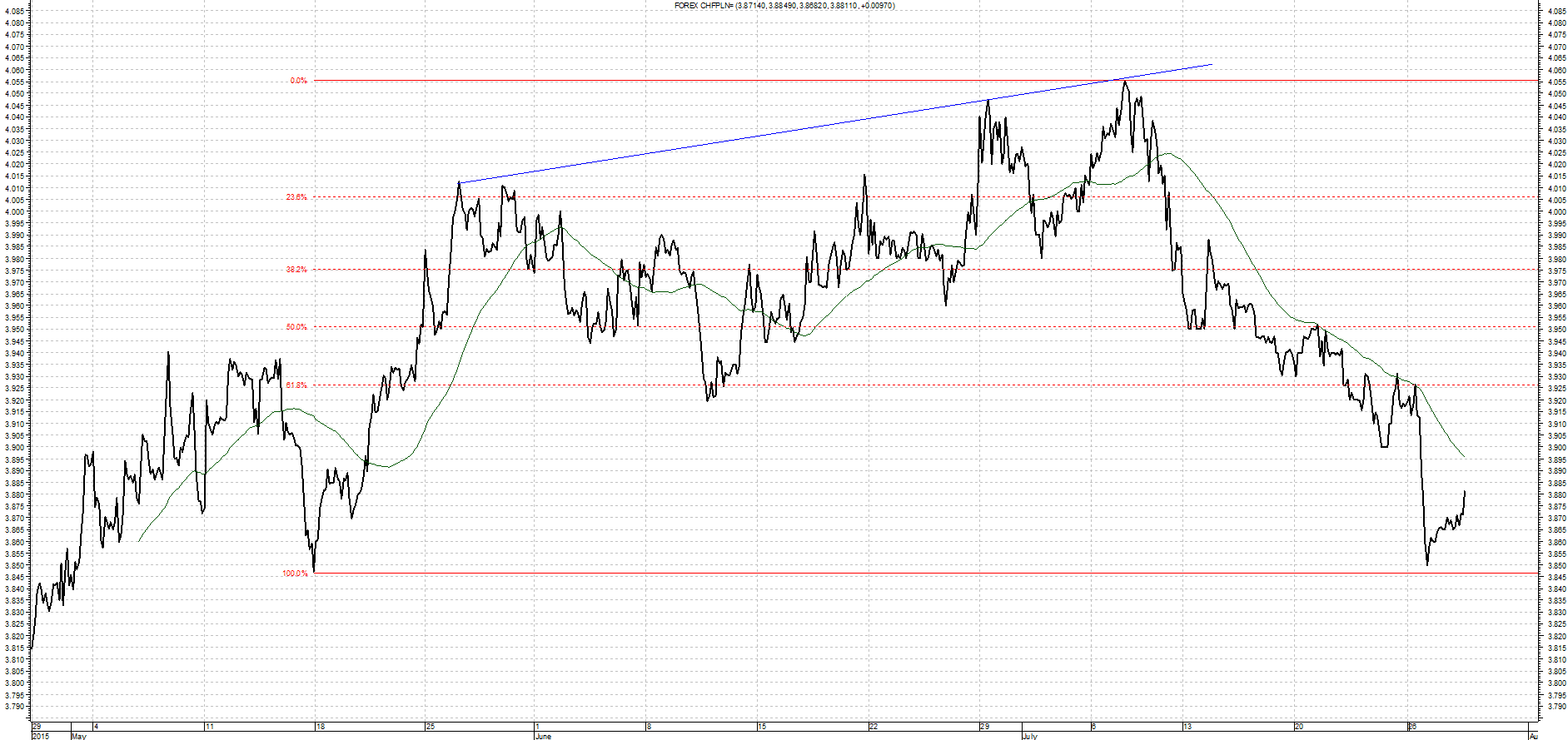Select the 0.0% Fibonacci level label
This screenshot has width=1568, height=740.
pos(298,81)
